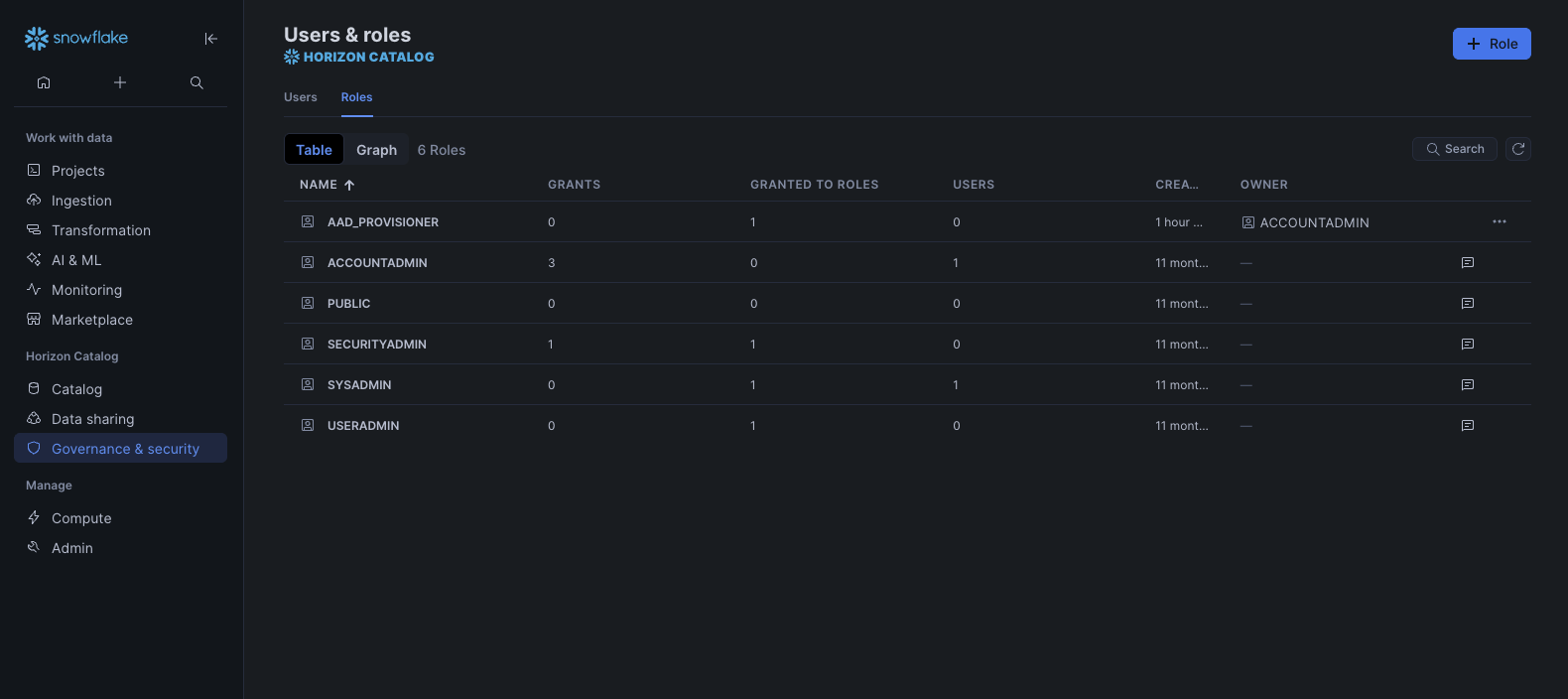This screenshot has height=699, width=1568.
Task: Open the sidebar search magnifier icon
Action: point(196,82)
